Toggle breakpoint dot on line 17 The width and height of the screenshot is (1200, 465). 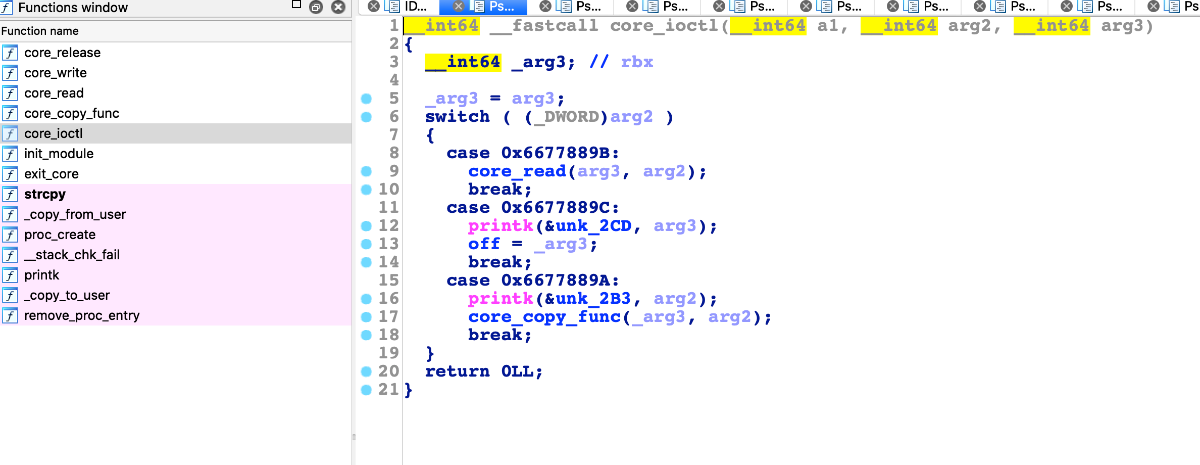366,316
